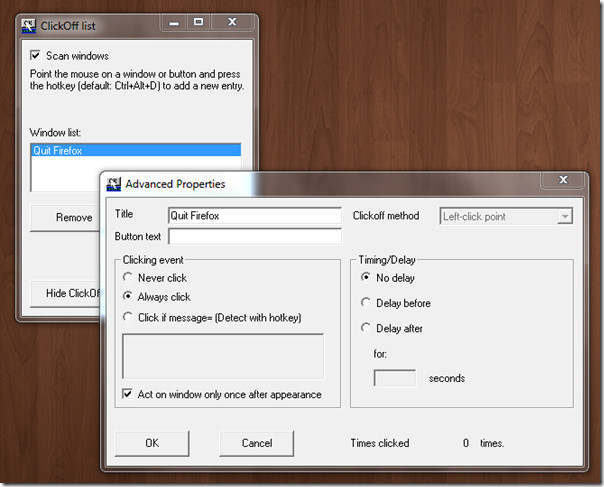Click the Times clicked label
Image resolution: width=604 pixels, height=487 pixels.
(x=380, y=443)
